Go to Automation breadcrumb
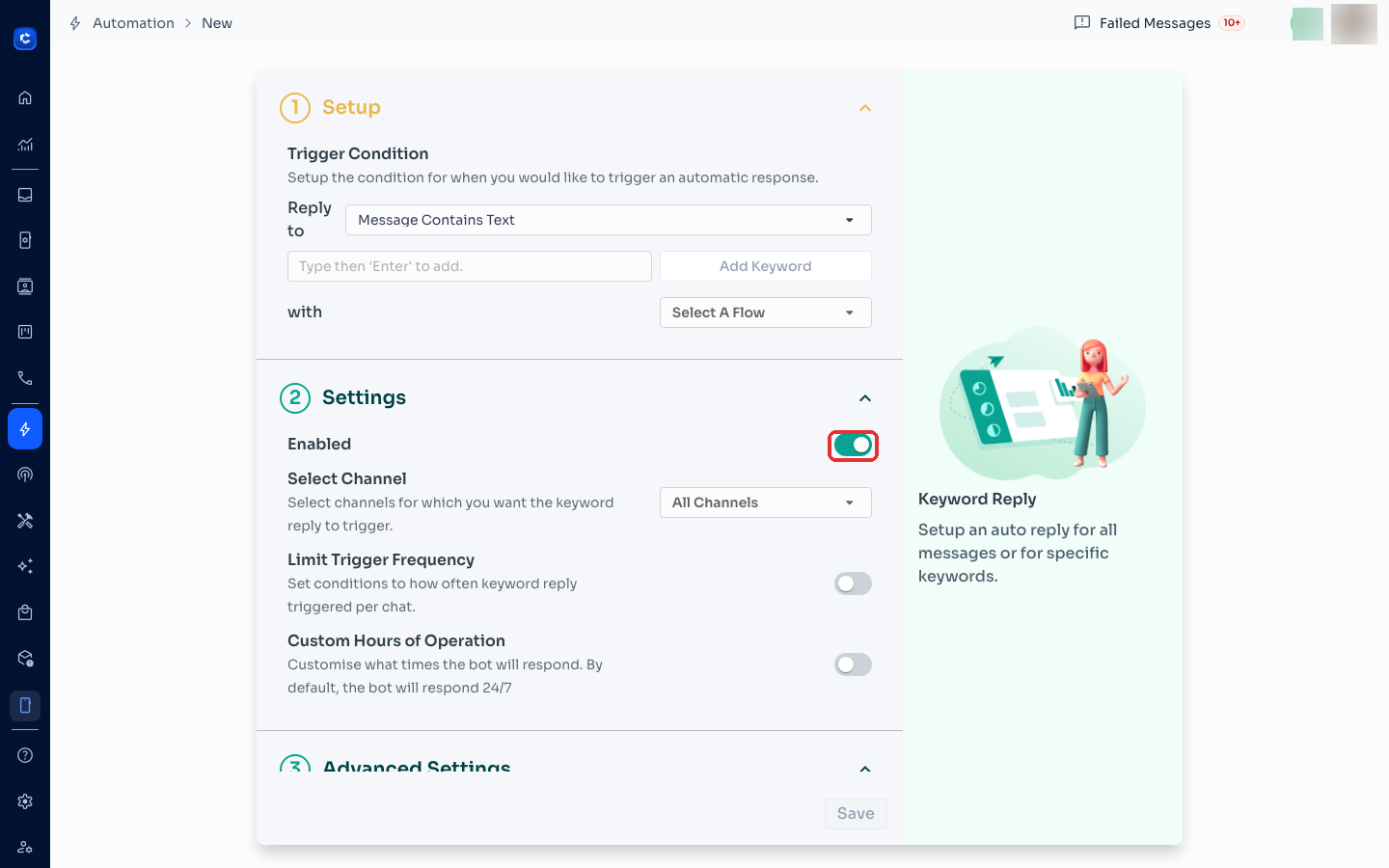 pos(133,23)
